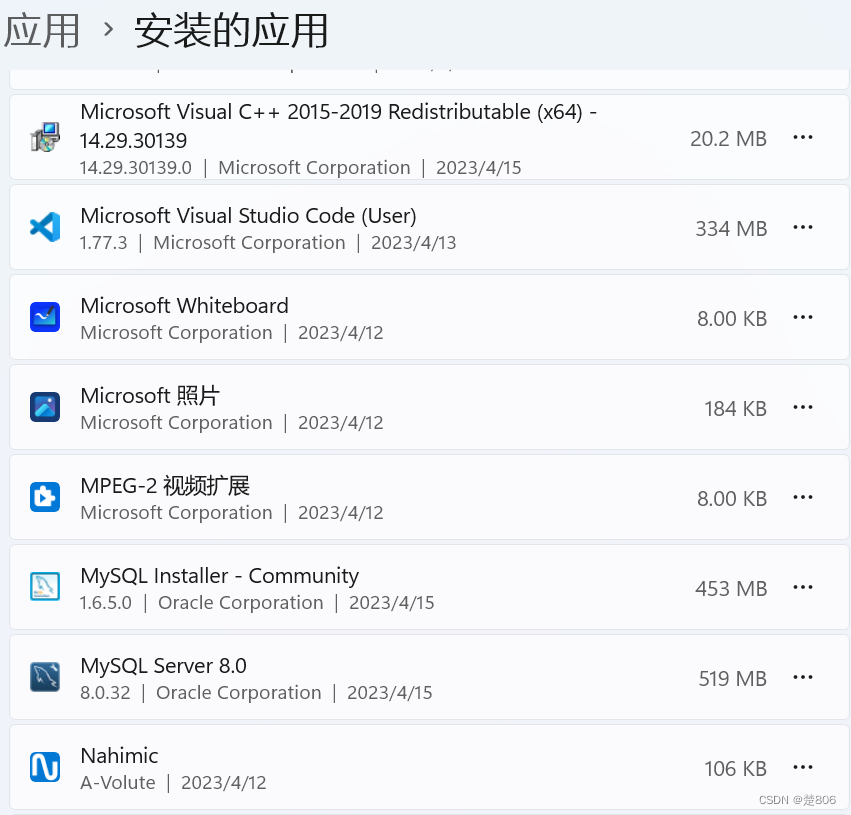The height and width of the screenshot is (815, 851).
Task: Show options menu for MySQL Installer - Community
Action: [x=803, y=588]
